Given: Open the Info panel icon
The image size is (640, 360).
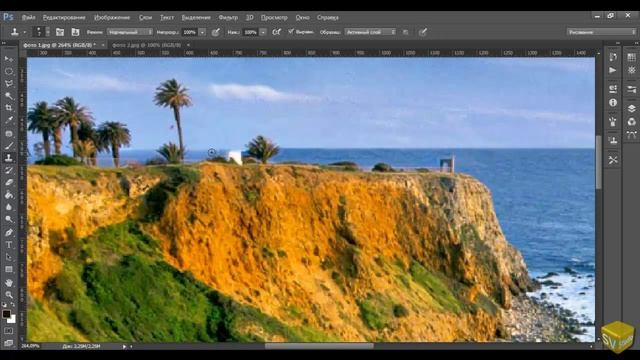Looking at the screenshot, I should (613, 102).
